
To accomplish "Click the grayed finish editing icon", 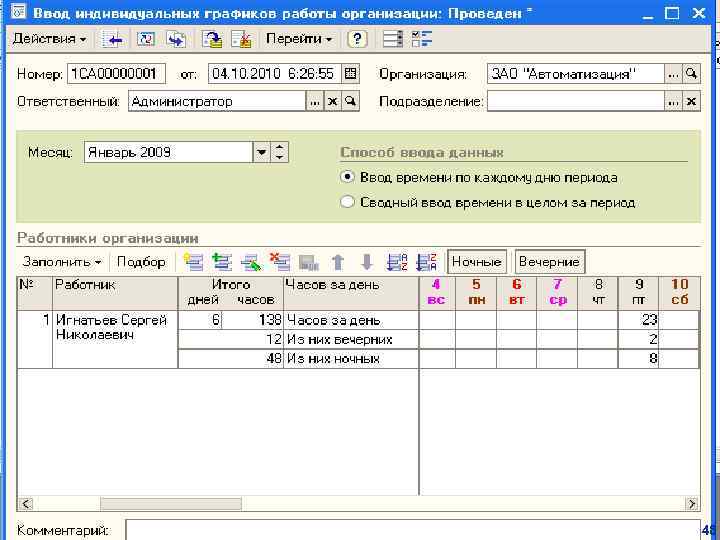I will [309, 262].
